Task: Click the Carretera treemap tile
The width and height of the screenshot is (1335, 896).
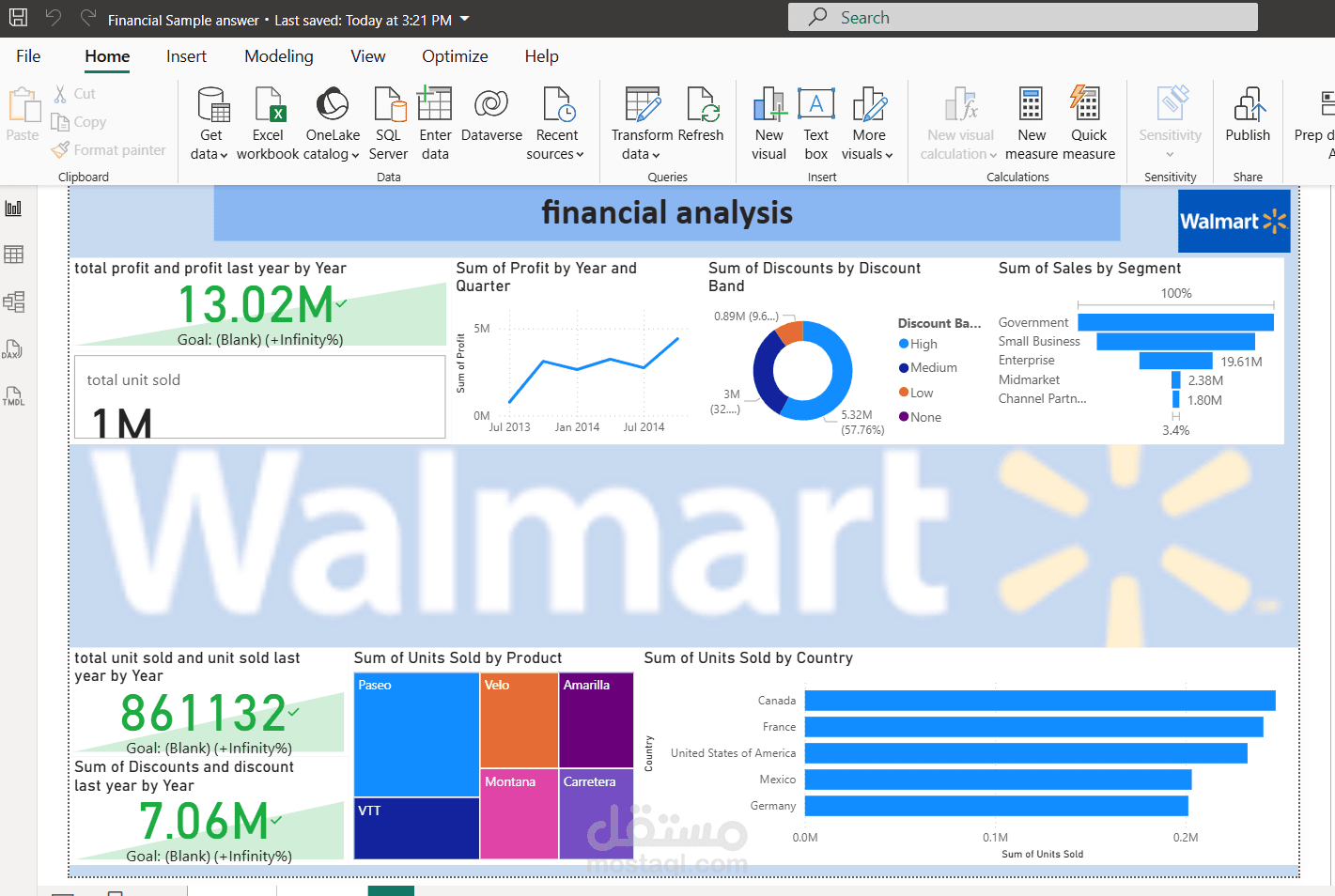Action: coord(597,814)
